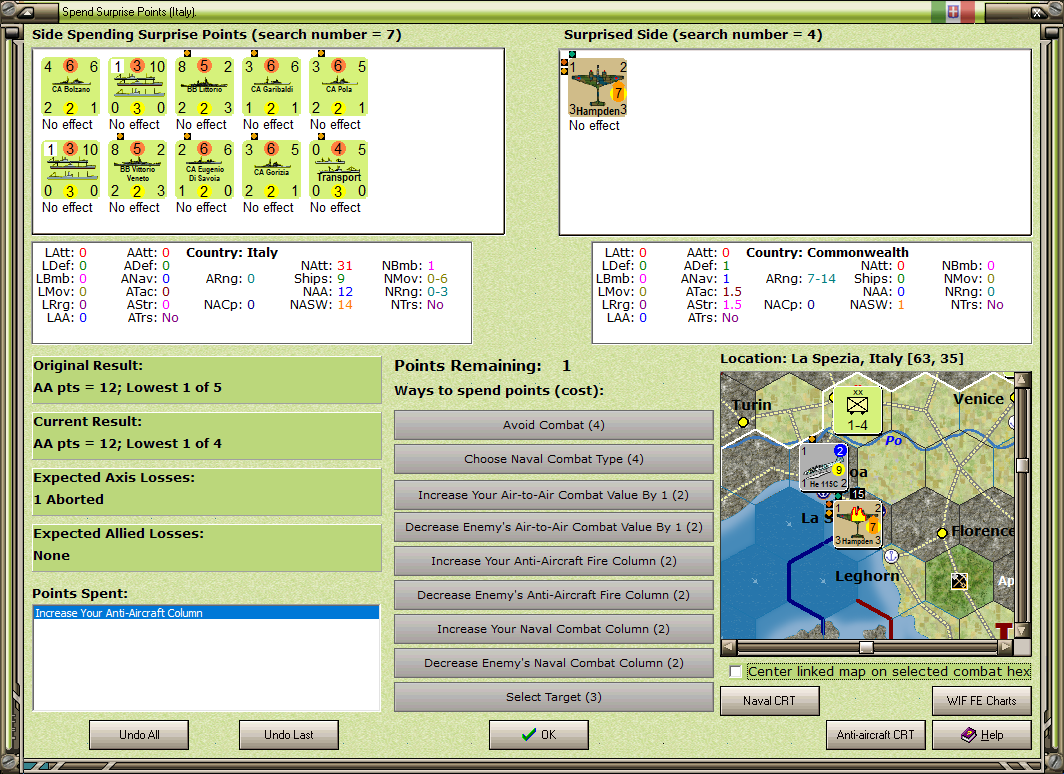Click the map horizontal scrollbar right arrow
Viewport: 1064px width, 774px height.
(x=1006, y=647)
